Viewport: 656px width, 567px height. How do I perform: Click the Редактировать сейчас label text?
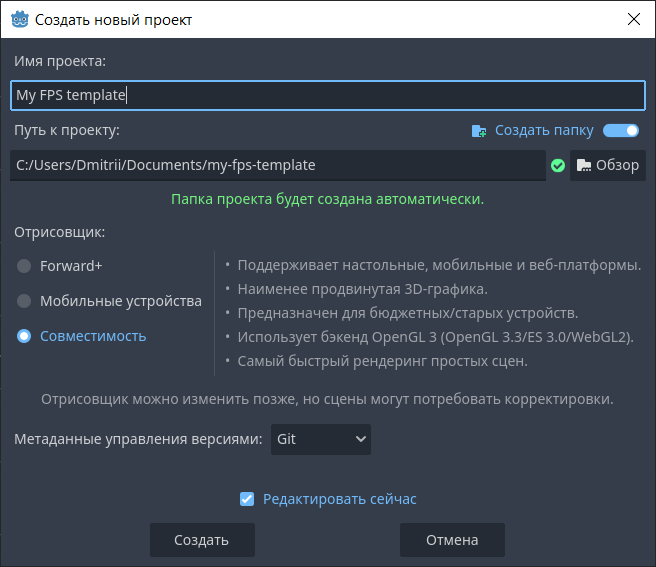point(339,499)
